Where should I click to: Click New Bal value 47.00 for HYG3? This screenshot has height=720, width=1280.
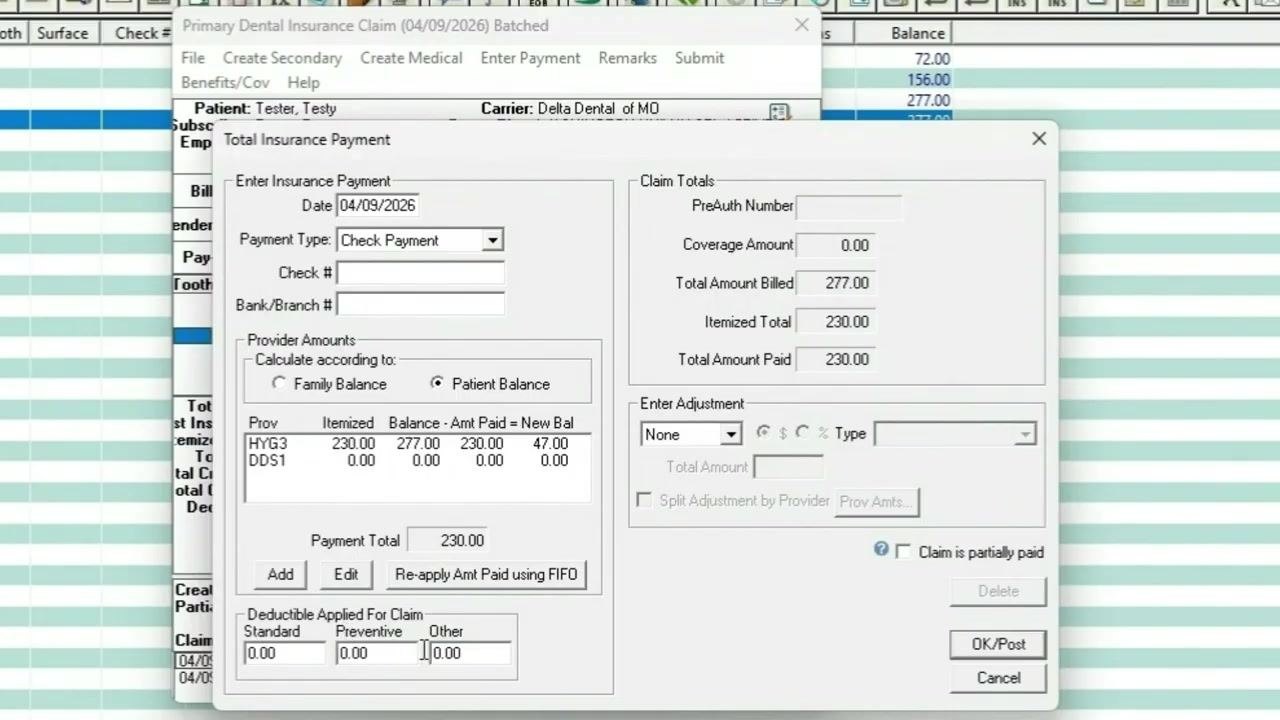(550, 444)
